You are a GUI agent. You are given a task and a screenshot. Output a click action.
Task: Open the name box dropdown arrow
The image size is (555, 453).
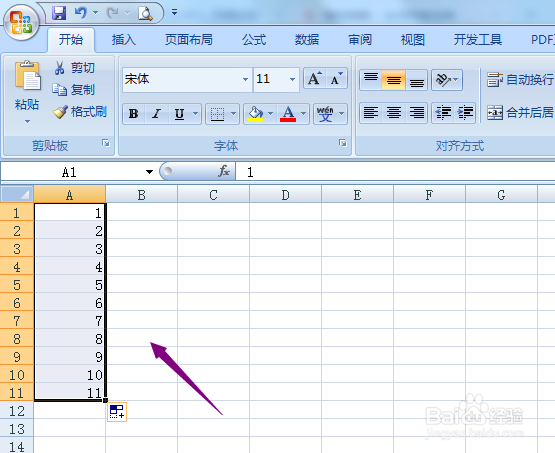coord(149,172)
